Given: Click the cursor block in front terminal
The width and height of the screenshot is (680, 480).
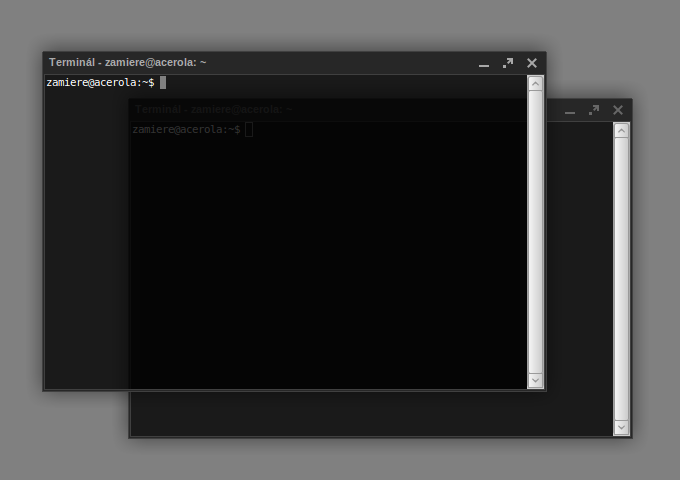Looking at the screenshot, I should coord(163,82).
